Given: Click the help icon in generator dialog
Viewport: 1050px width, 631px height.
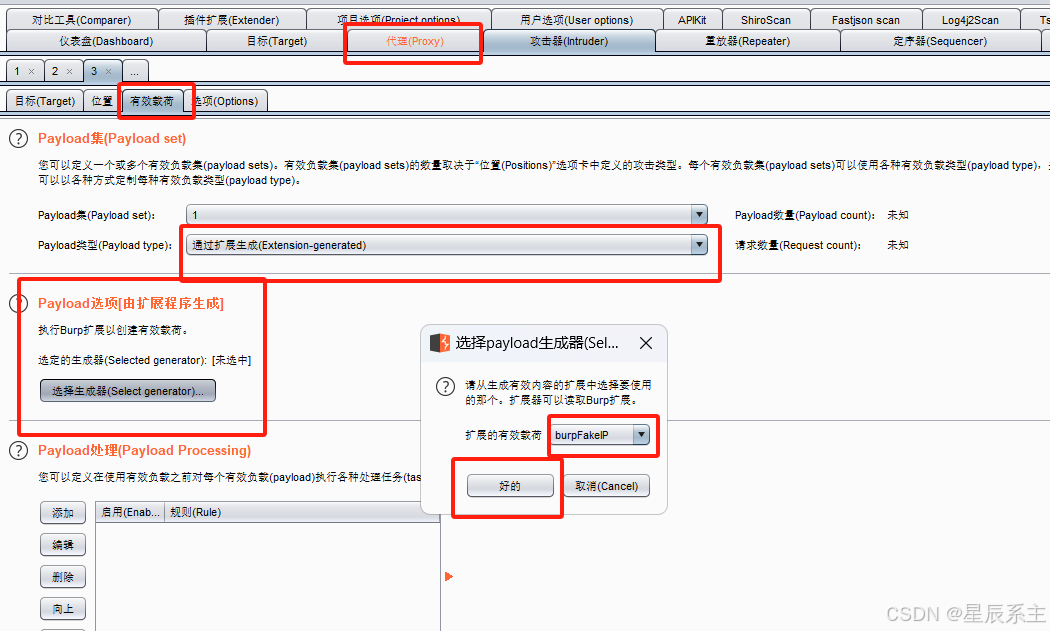Looking at the screenshot, I should pos(445,387).
